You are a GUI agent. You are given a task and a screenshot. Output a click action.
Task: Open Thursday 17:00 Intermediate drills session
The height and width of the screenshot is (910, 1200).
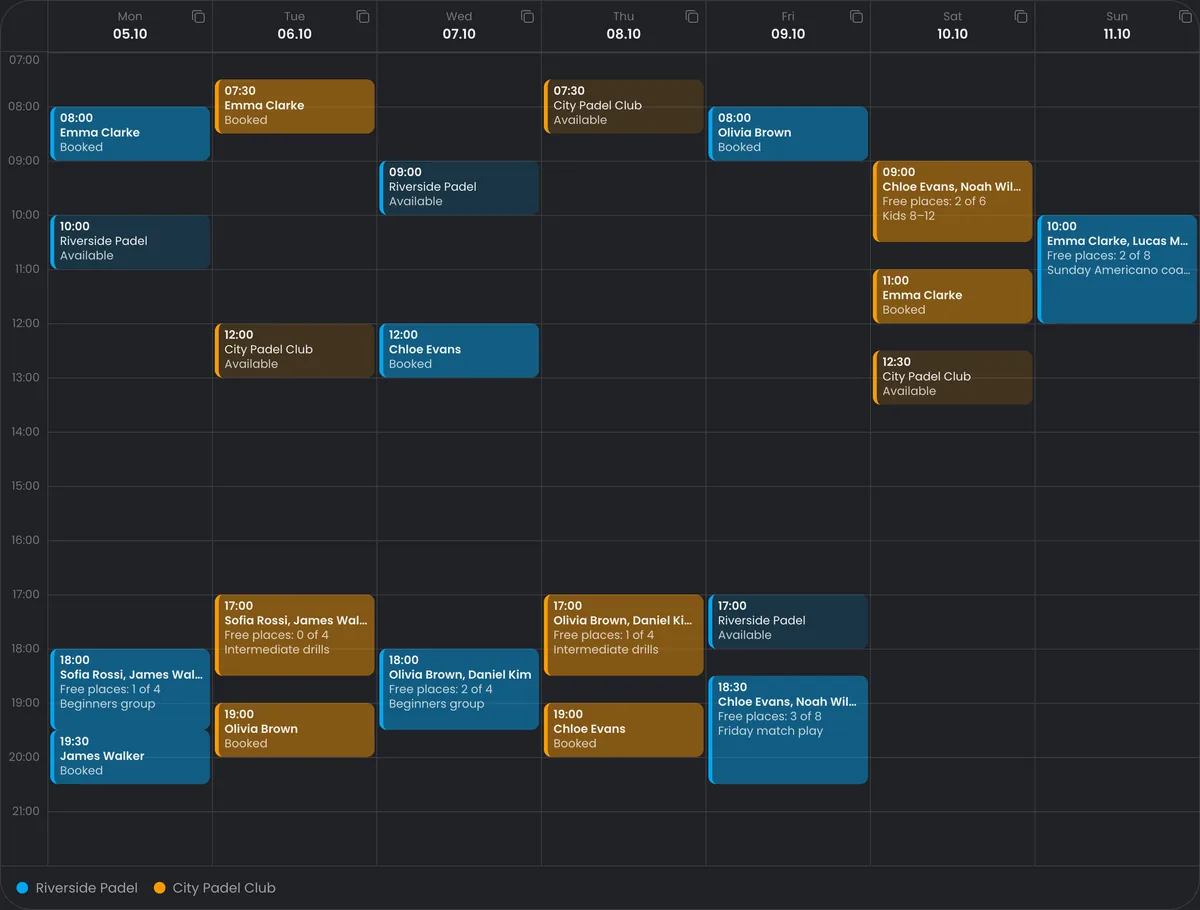coord(624,635)
